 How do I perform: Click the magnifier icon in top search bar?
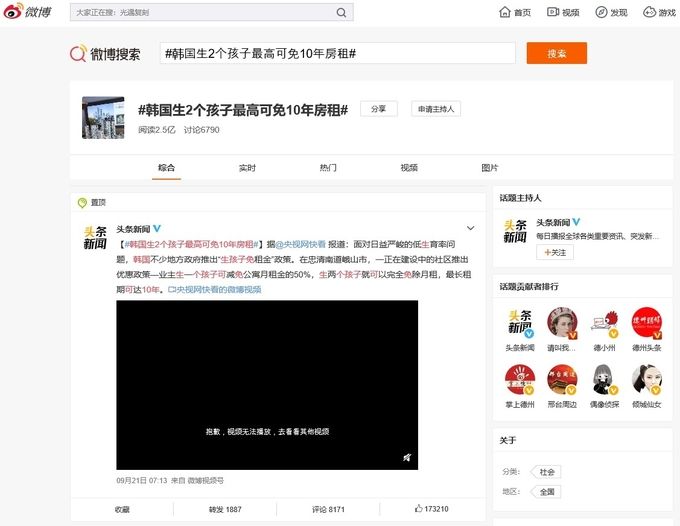[342, 13]
